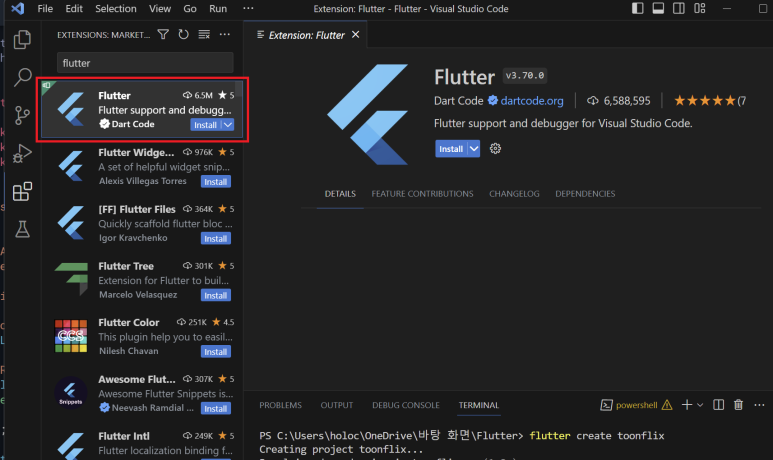Screen dimensions: 773x460
Task: Click the VS Code logo icon
Action: (17, 8)
